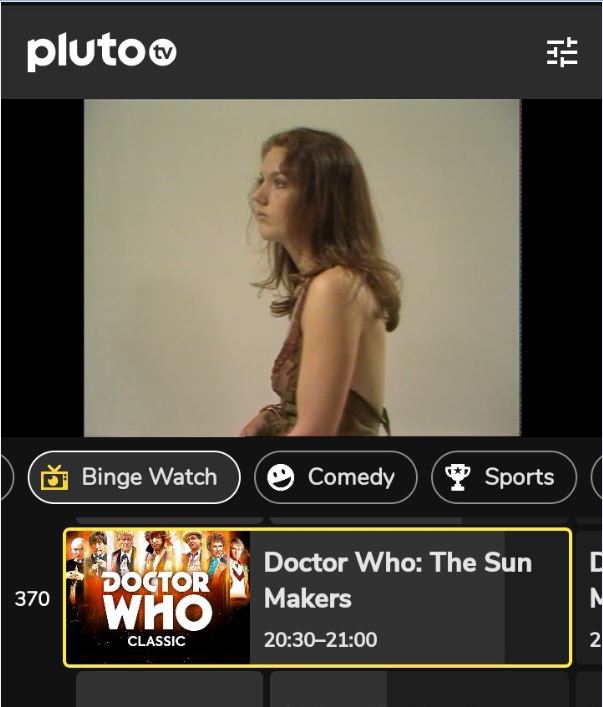Click the Comedy smiley face icon

(281, 478)
